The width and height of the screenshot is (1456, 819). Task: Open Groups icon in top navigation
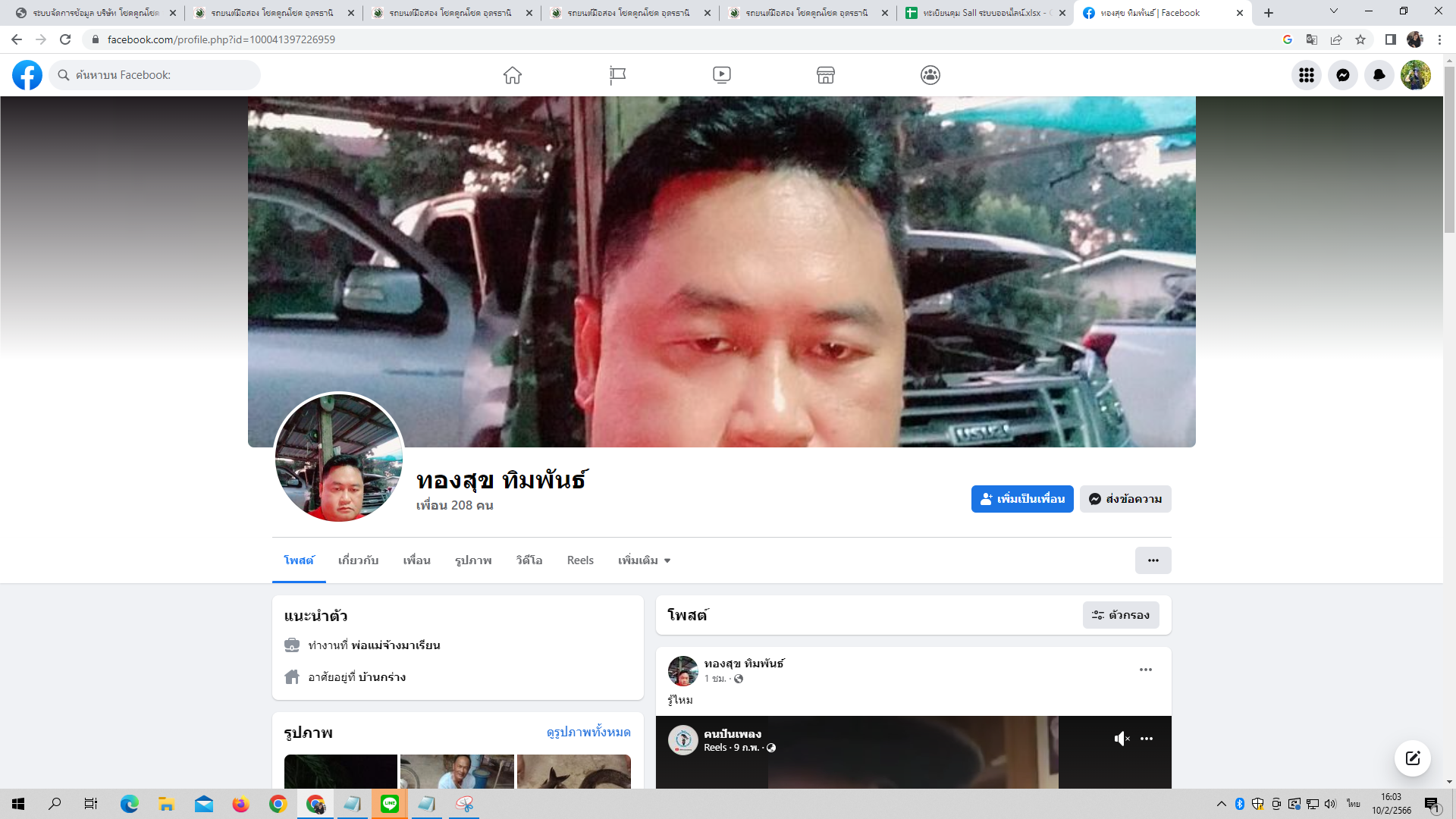coord(930,75)
